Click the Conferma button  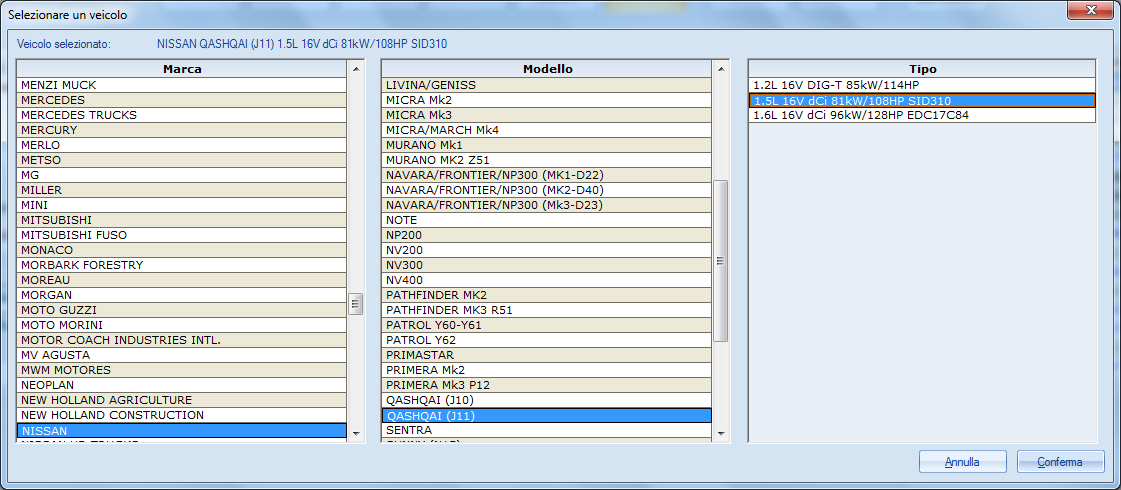click(1060, 462)
